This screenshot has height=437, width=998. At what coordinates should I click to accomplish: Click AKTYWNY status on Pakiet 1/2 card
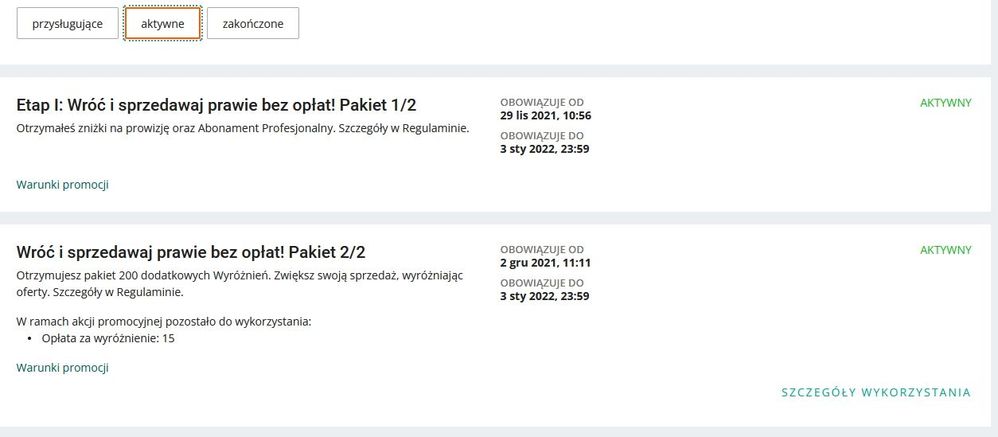pyautogui.click(x=945, y=102)
